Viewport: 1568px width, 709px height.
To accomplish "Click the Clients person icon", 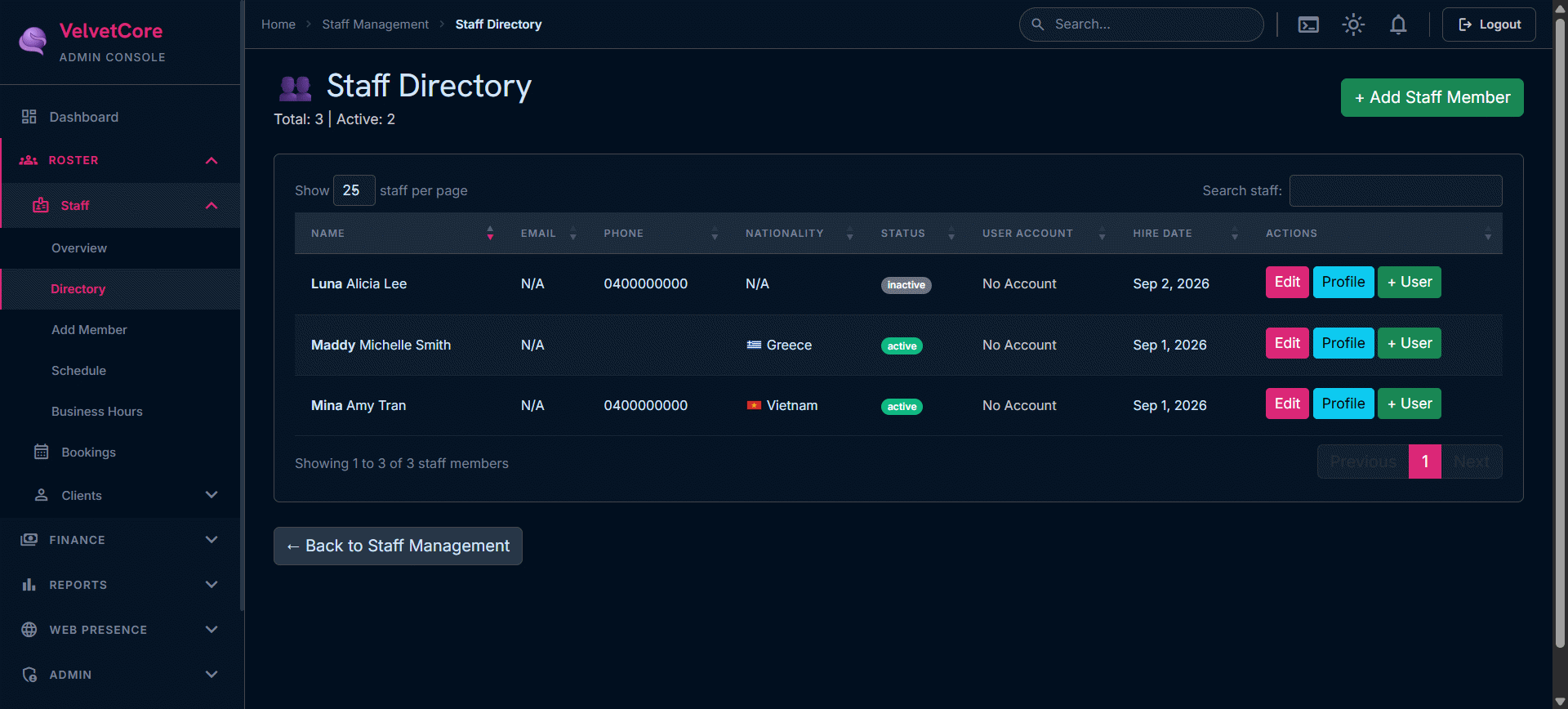I will click(42, 495).
